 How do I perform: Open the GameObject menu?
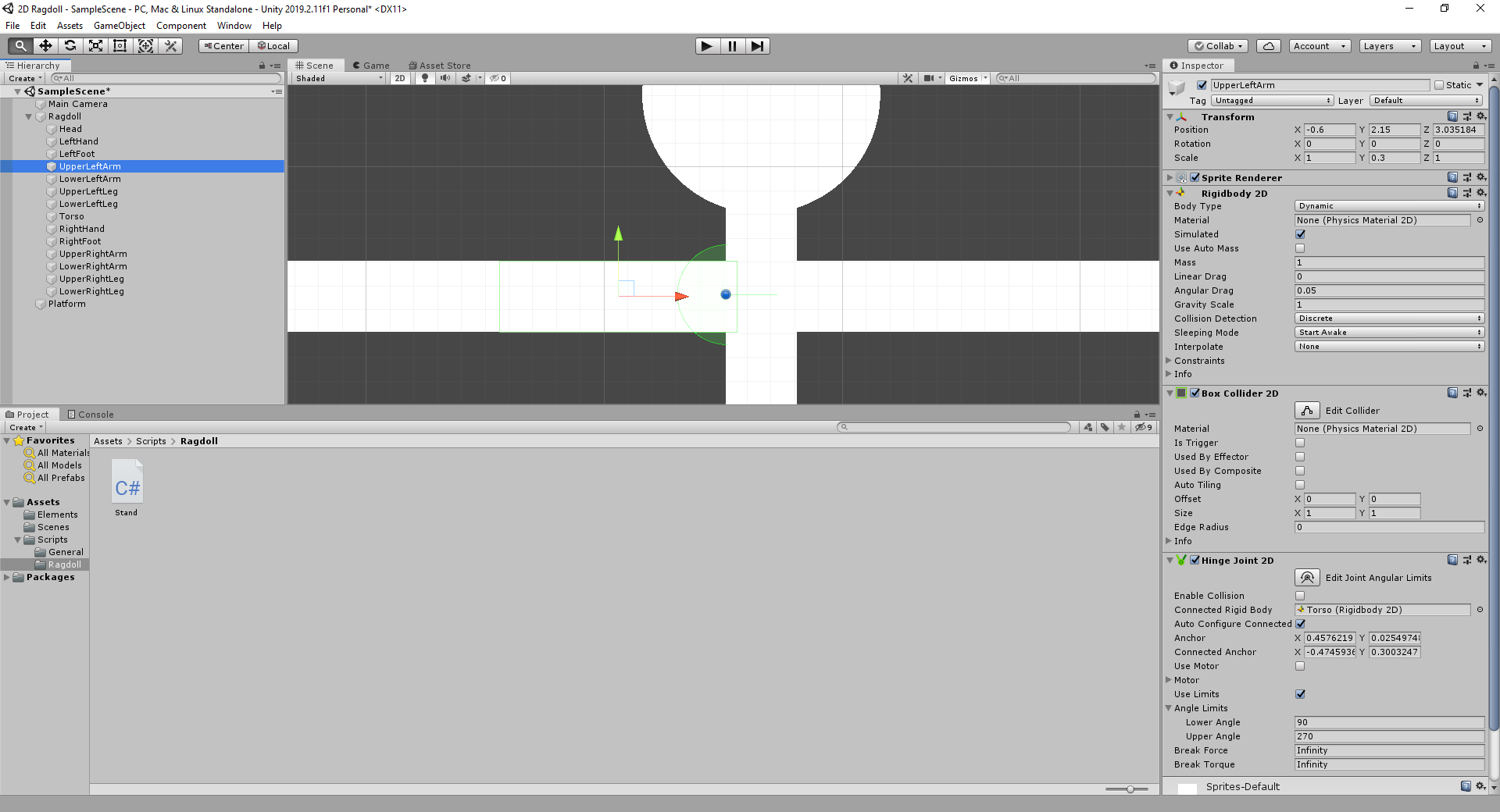tap(120, 26)
